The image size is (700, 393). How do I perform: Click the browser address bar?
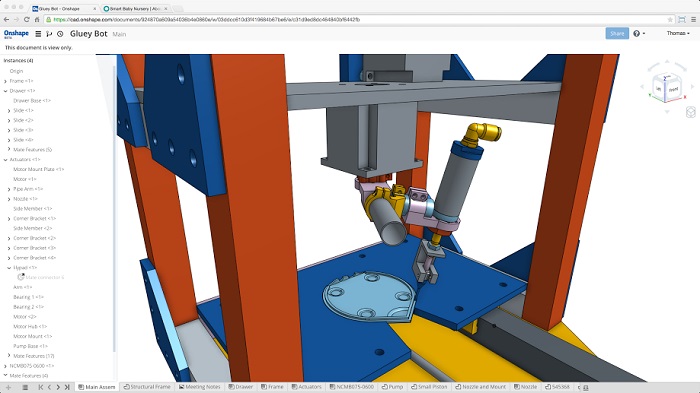(x=358, y=20)
